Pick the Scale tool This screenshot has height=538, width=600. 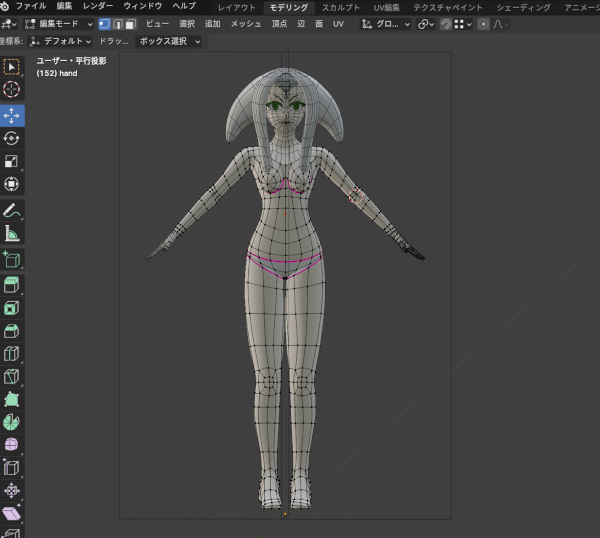(11, 161)
